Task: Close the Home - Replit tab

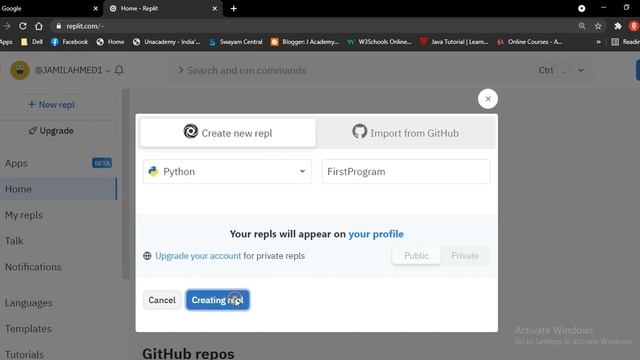Action: click(x=215, y=8)
